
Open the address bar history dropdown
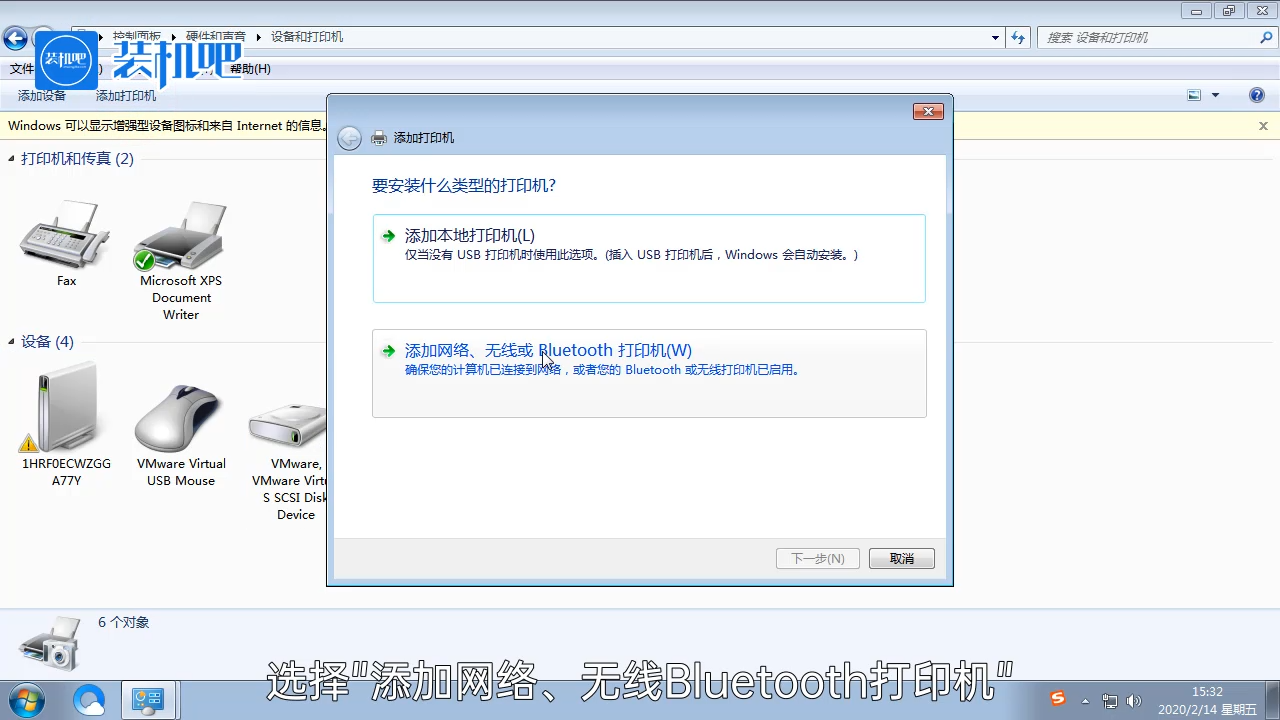tap(995, 37)
